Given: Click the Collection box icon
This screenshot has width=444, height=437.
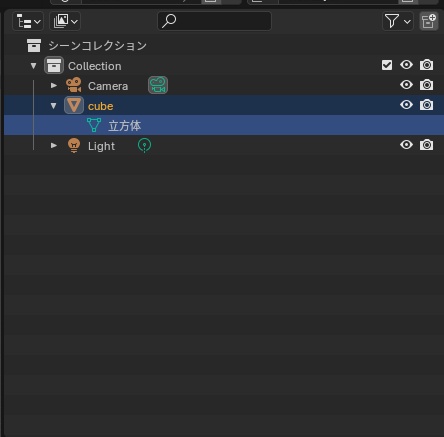Looking at the screenshot, I should point(54,65).
